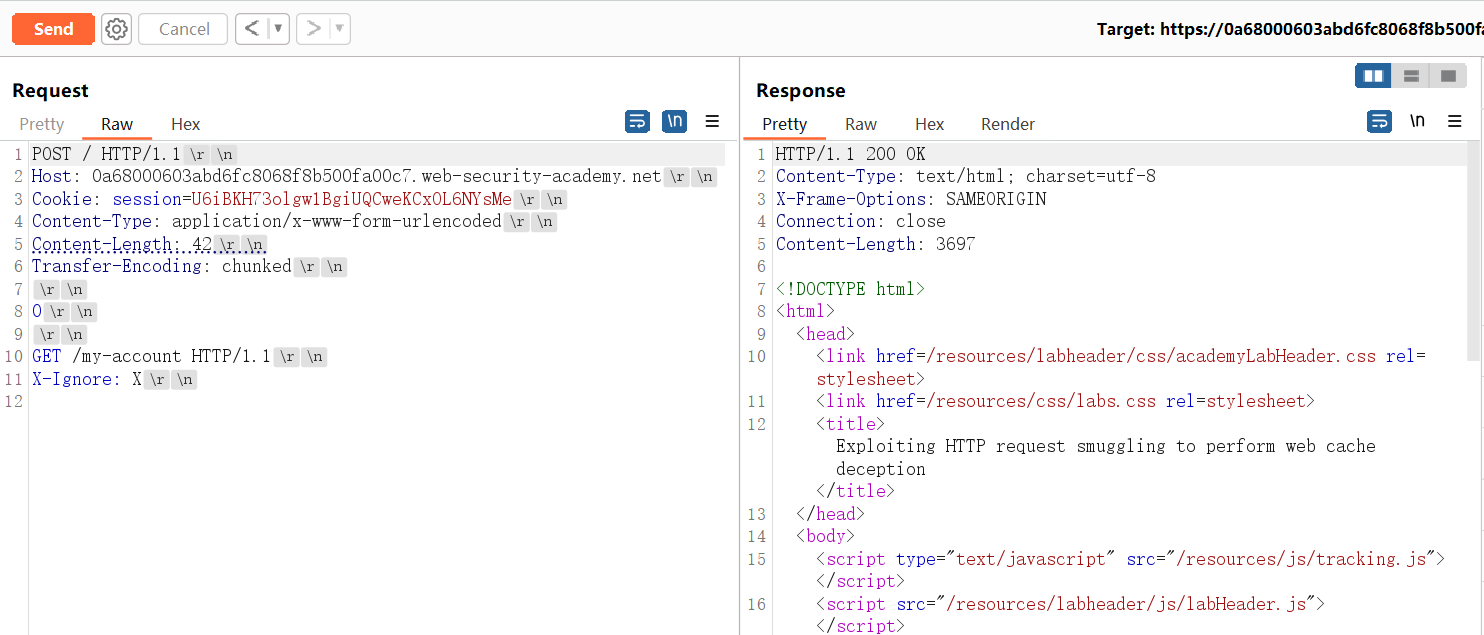Viewport: 1484px width, 635px height.
Task: Click the <!DOCTYPE html> line
Action: (x=851, y=289)
